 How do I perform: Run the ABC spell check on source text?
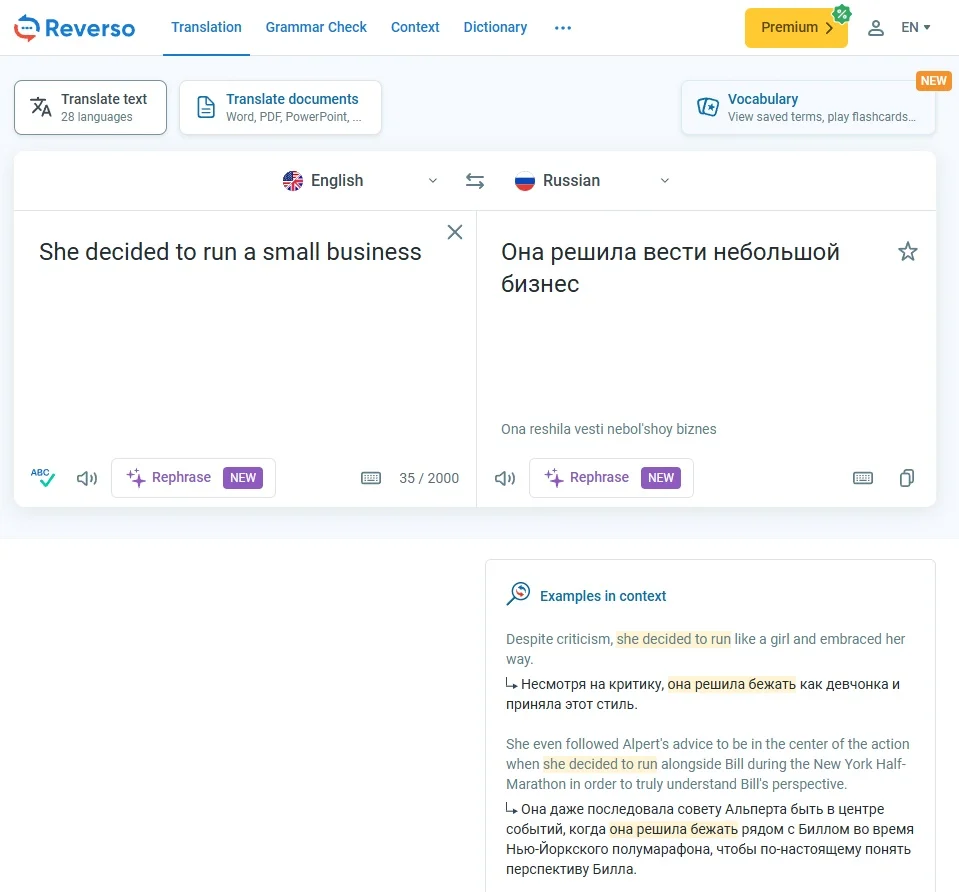point(43,478)
